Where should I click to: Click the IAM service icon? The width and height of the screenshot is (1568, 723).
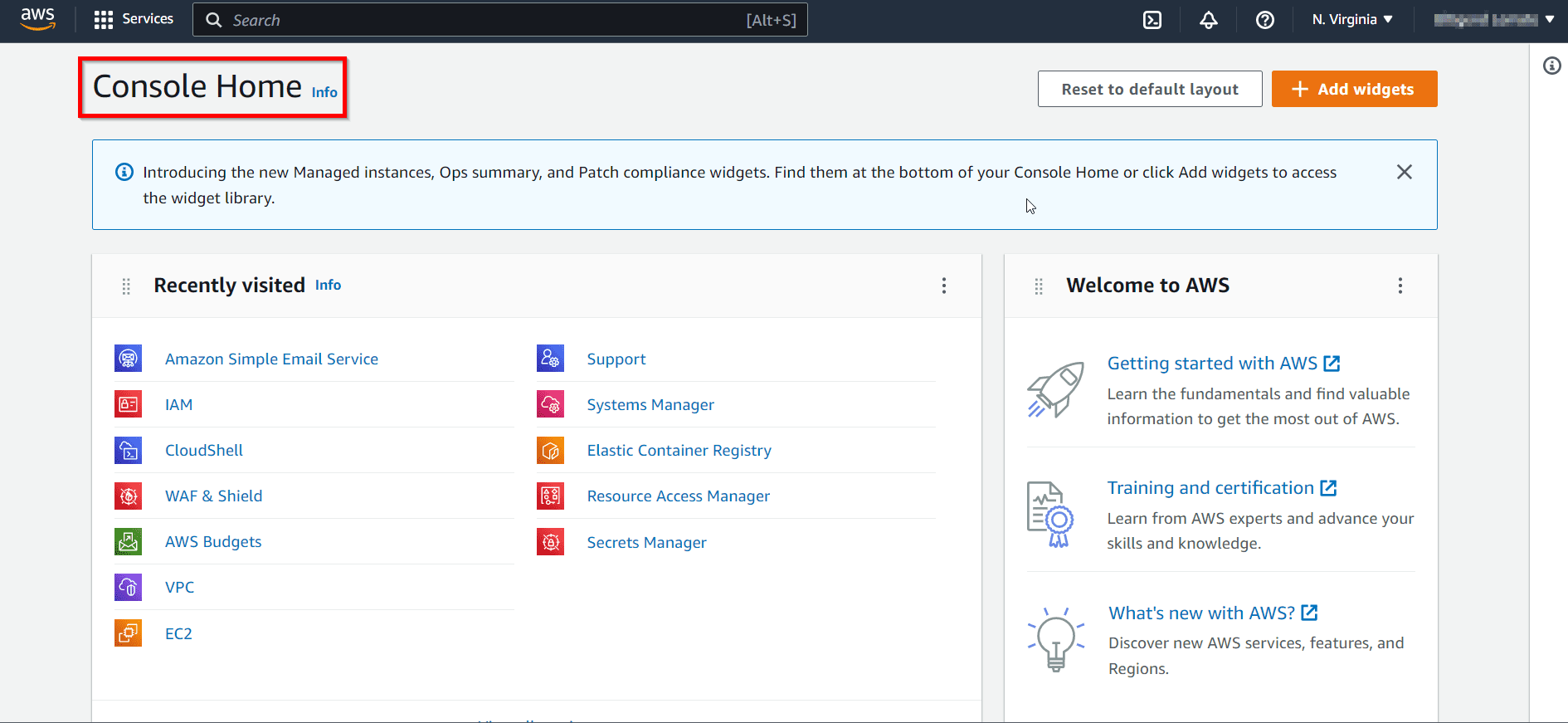point(128,404)
